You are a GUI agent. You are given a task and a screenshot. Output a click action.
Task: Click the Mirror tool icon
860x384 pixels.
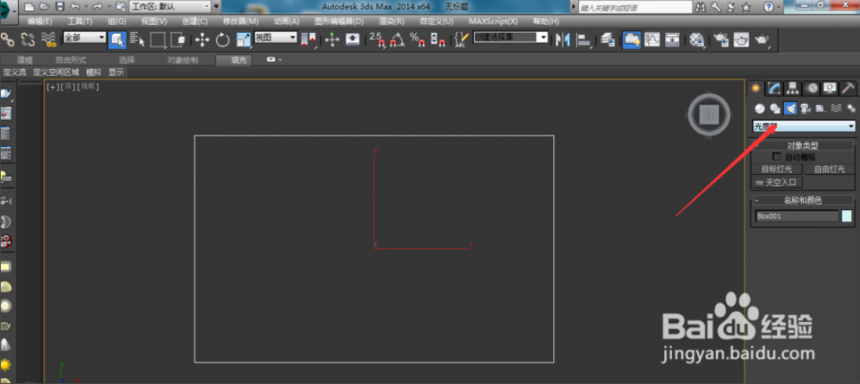tap(563, 39)
